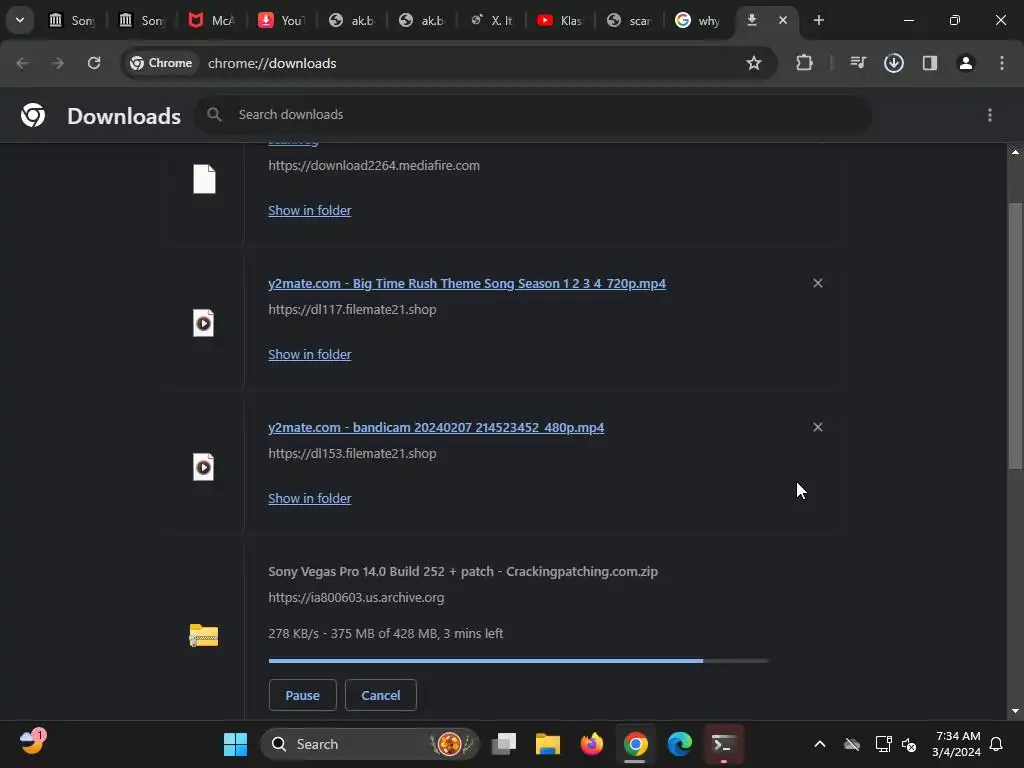The width and height of the screenshot is (1024, 768).
Task: Toggle the side panel icon
Action: (x=930, y=63)
